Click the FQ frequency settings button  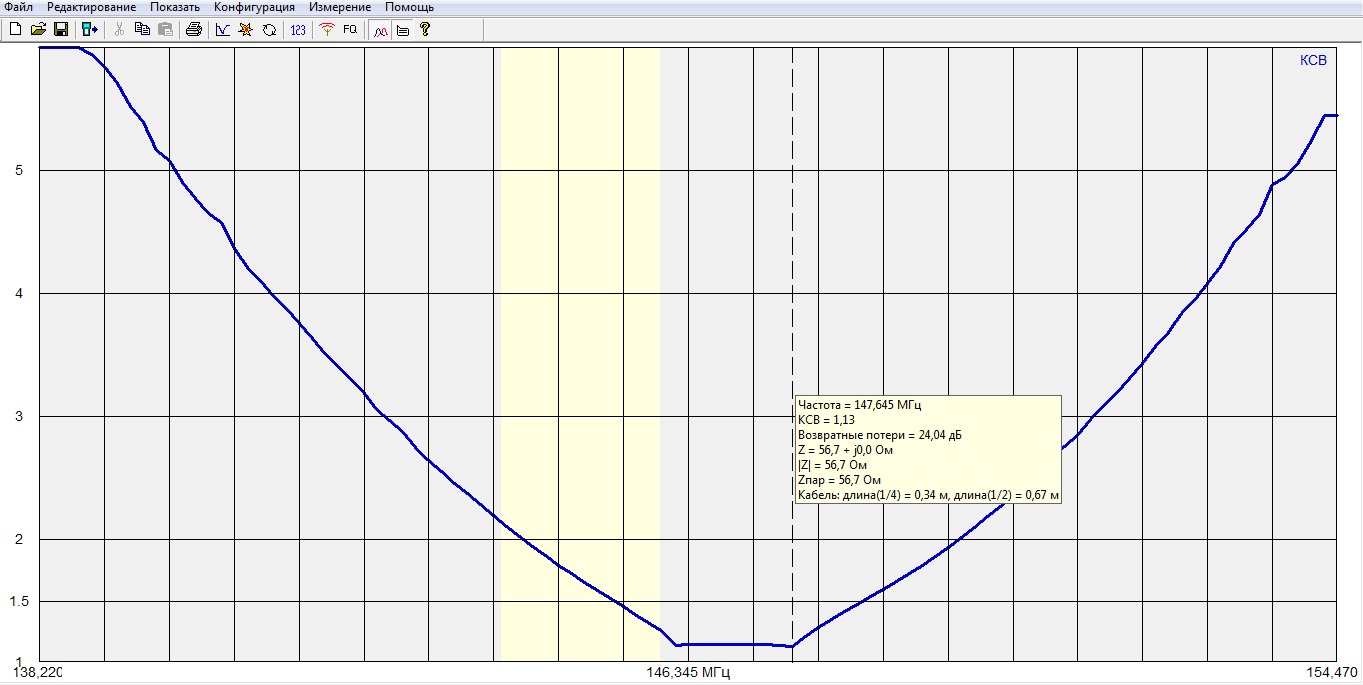tap(350, 30)
